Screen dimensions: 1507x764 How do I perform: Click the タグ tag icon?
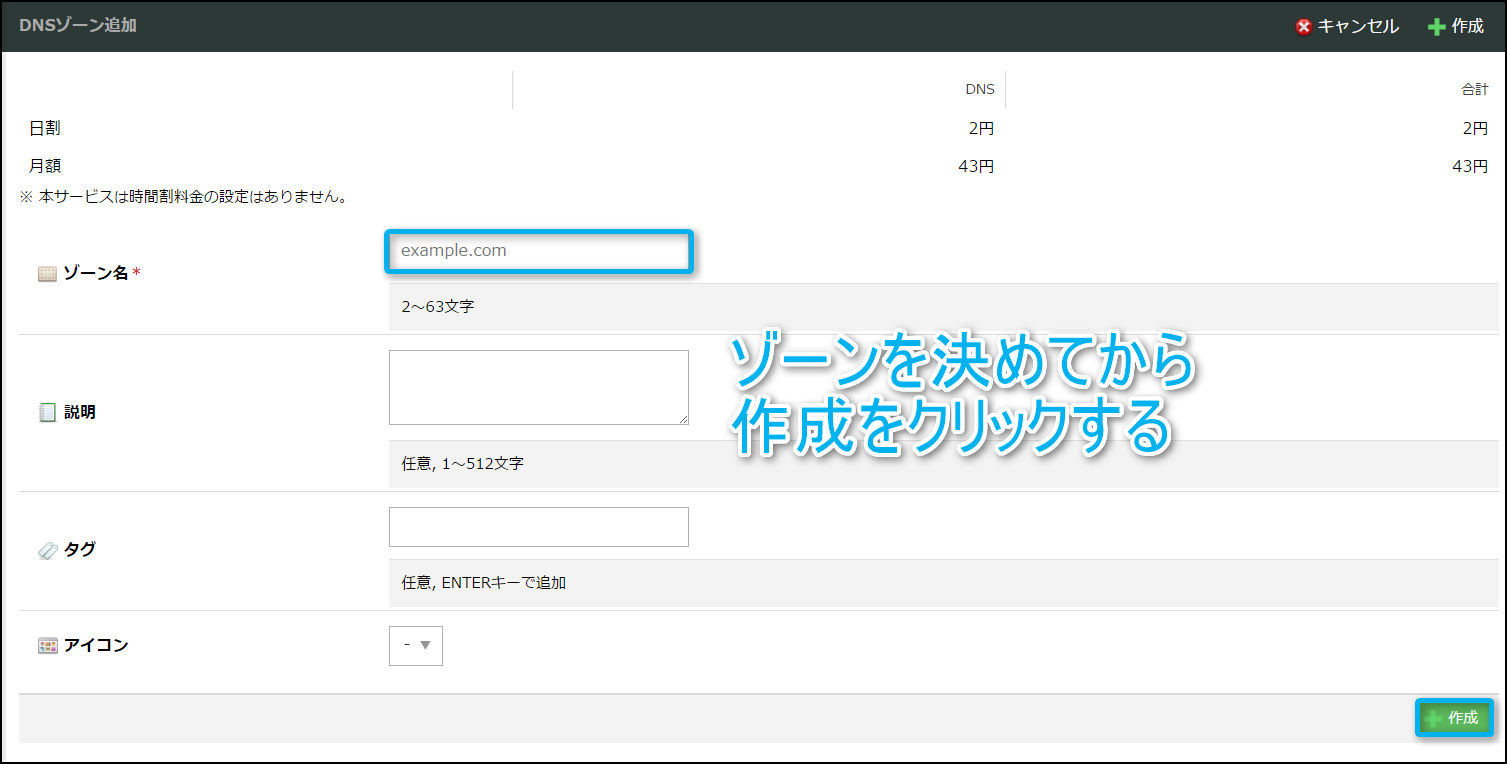pos(47,550)
